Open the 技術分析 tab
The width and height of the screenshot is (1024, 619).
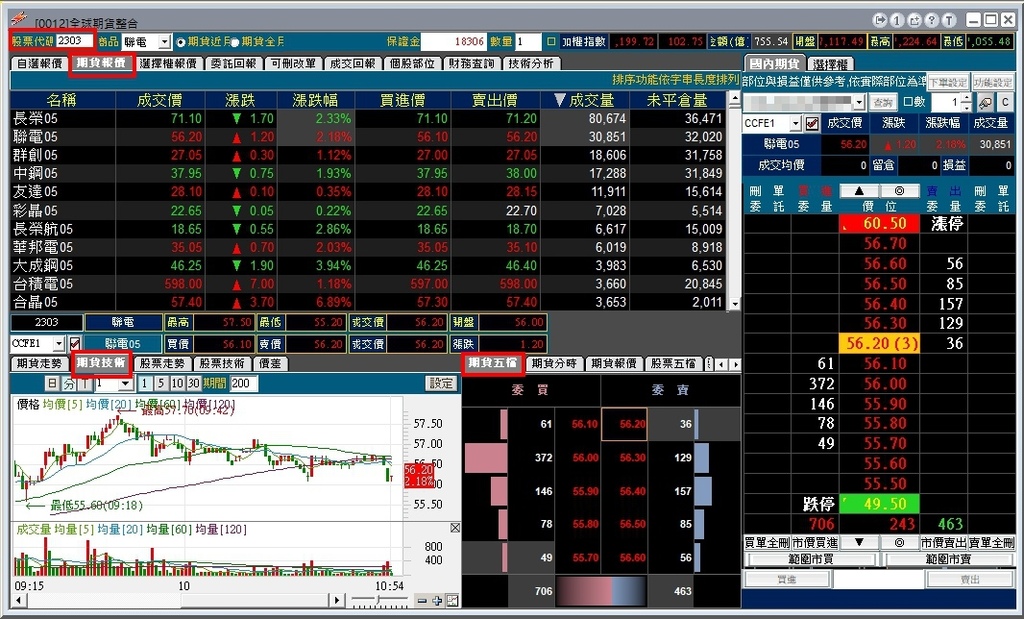[531, 63]
